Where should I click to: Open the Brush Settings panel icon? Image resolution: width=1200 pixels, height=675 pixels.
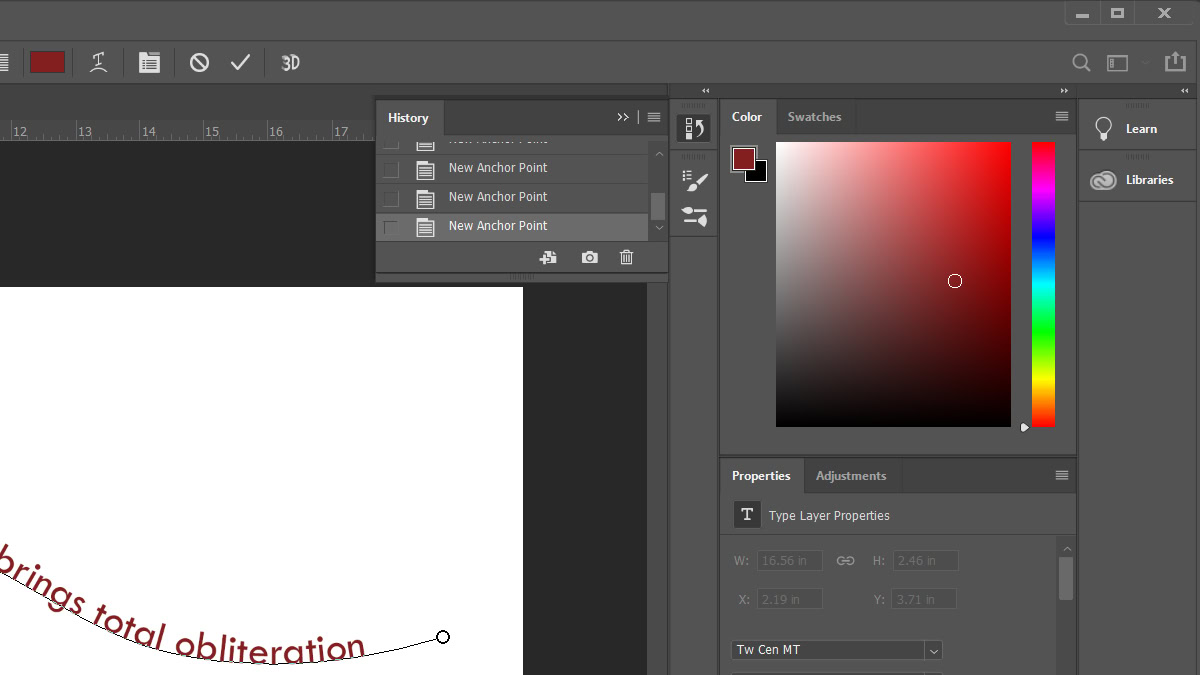[x=694, y=180]
